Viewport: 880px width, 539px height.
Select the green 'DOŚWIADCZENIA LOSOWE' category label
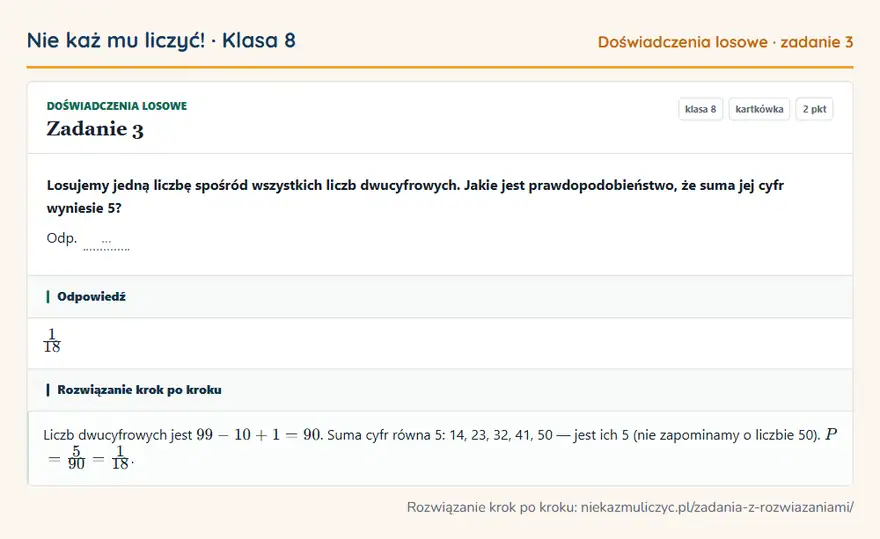coord(117,106)
